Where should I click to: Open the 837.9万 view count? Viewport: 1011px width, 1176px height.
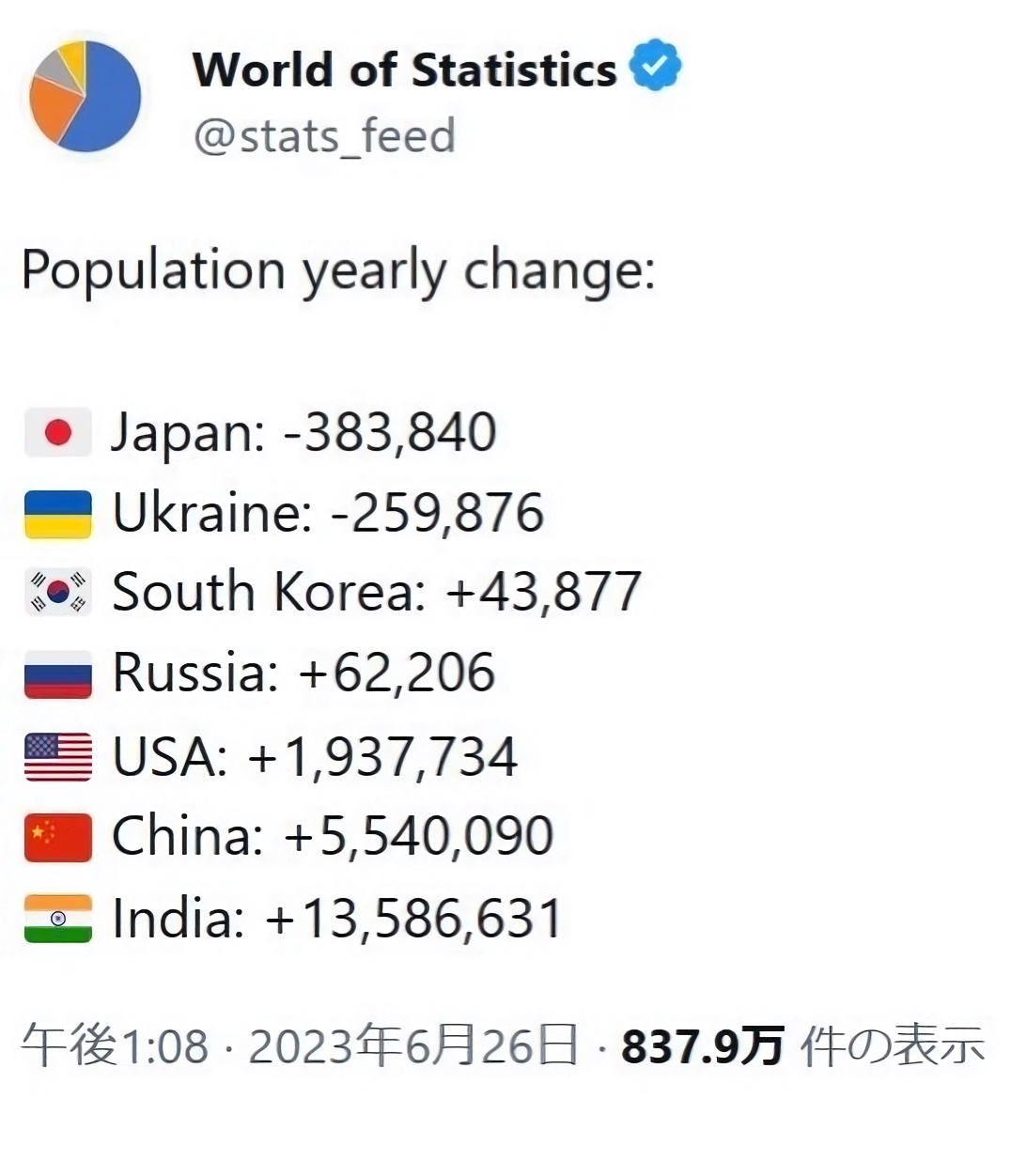pos(702,1045)
